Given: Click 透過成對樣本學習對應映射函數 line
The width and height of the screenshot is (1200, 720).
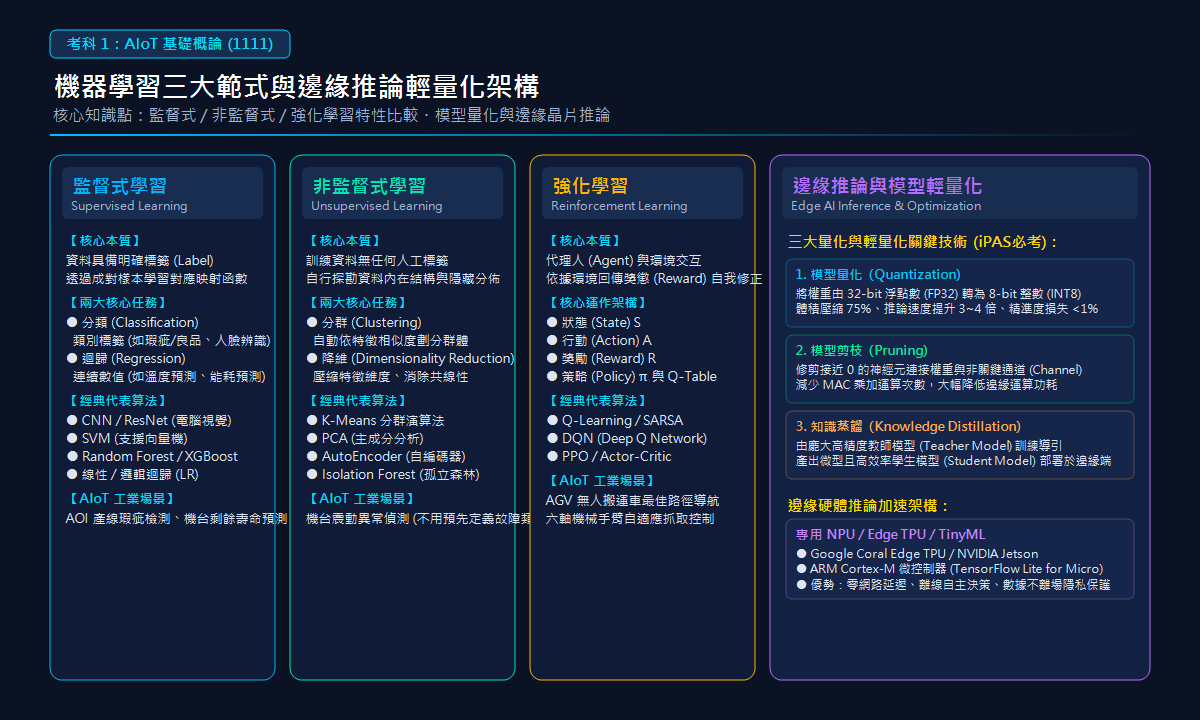Looking at the screenshot, I should point(156,278).
